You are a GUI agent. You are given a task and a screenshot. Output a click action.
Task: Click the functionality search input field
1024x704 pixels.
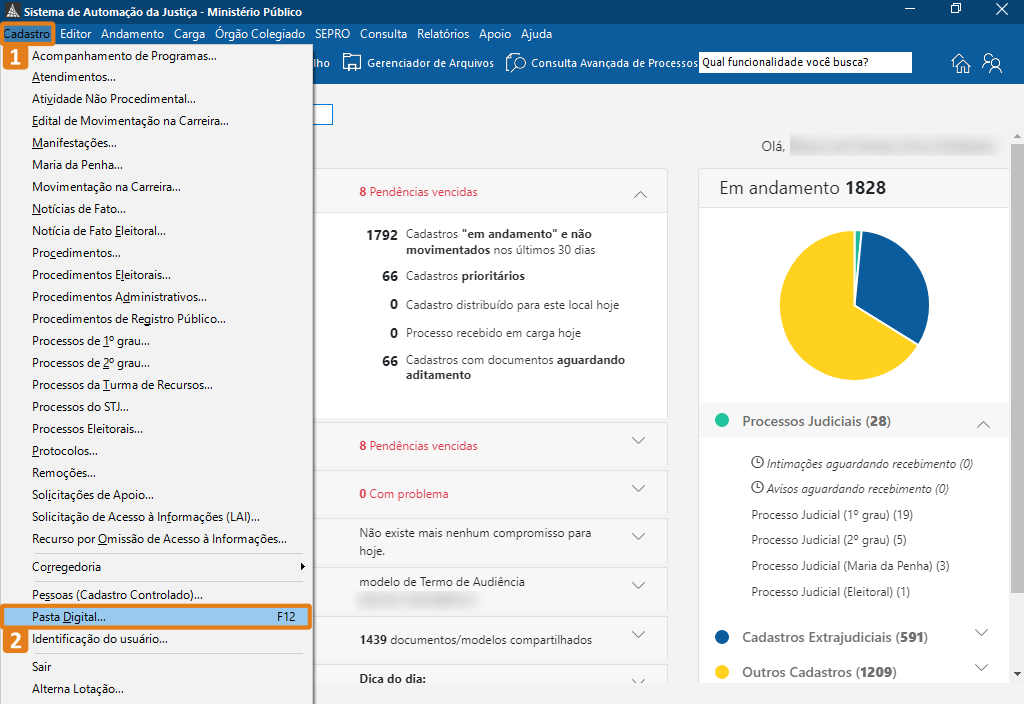click(x=805, y=62)
